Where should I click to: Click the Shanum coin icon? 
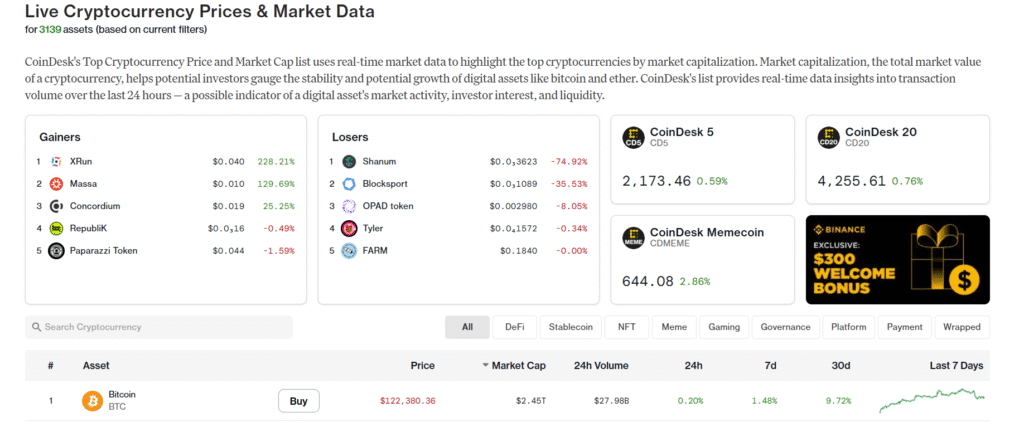pos(349,161)
